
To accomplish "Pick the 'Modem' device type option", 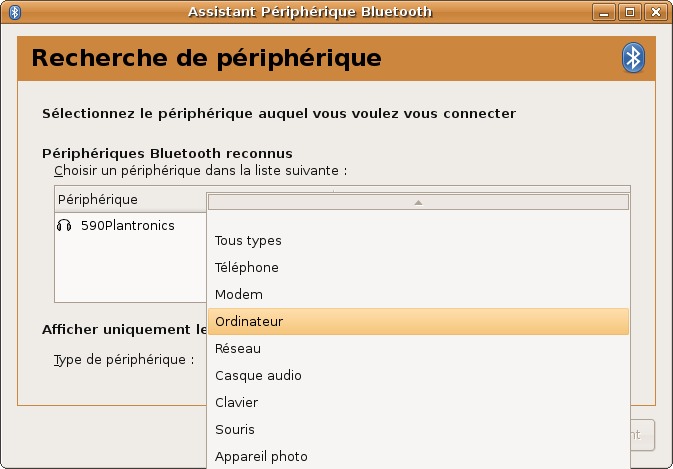I will pos(239,295).
